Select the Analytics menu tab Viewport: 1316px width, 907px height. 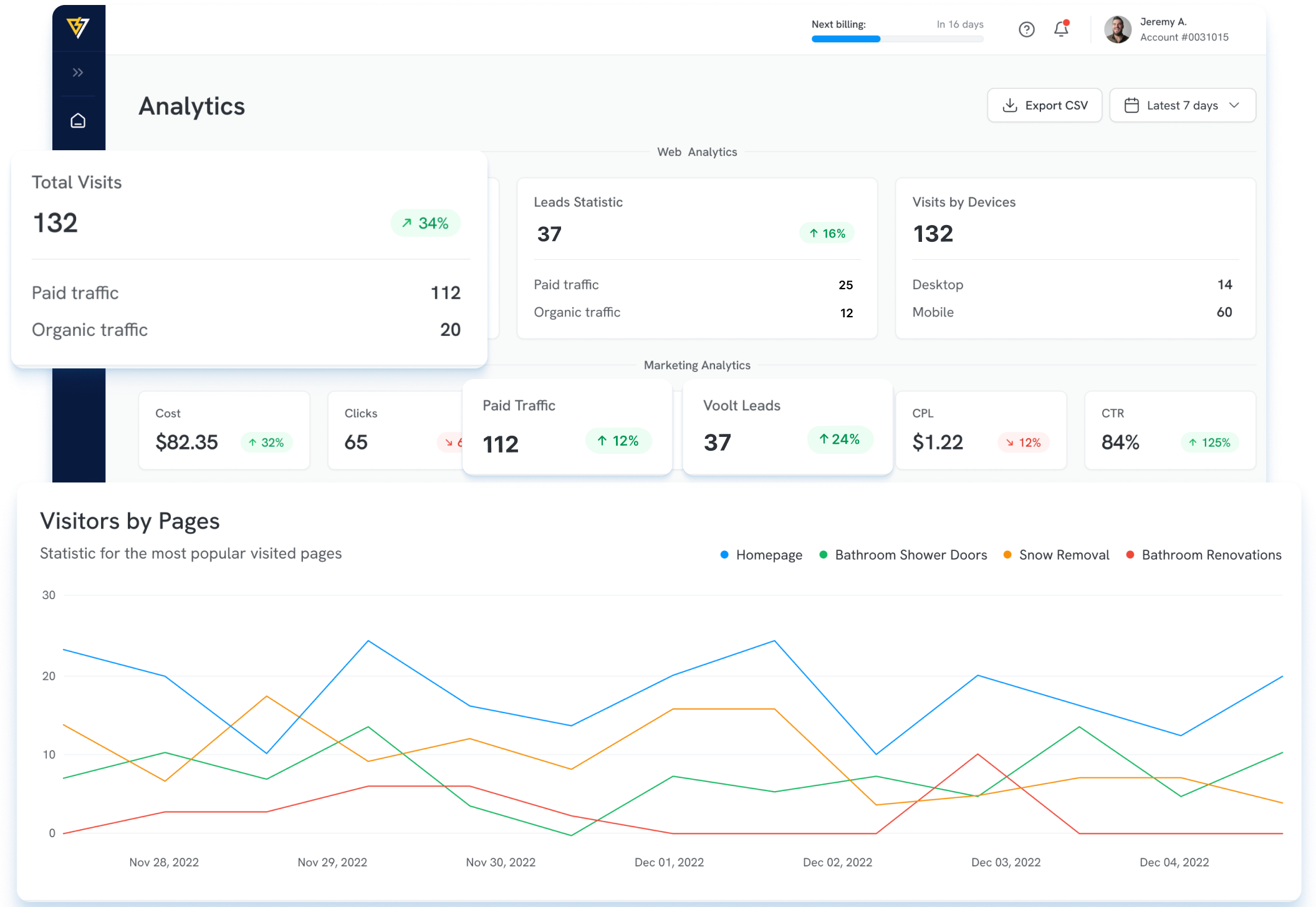192,104
